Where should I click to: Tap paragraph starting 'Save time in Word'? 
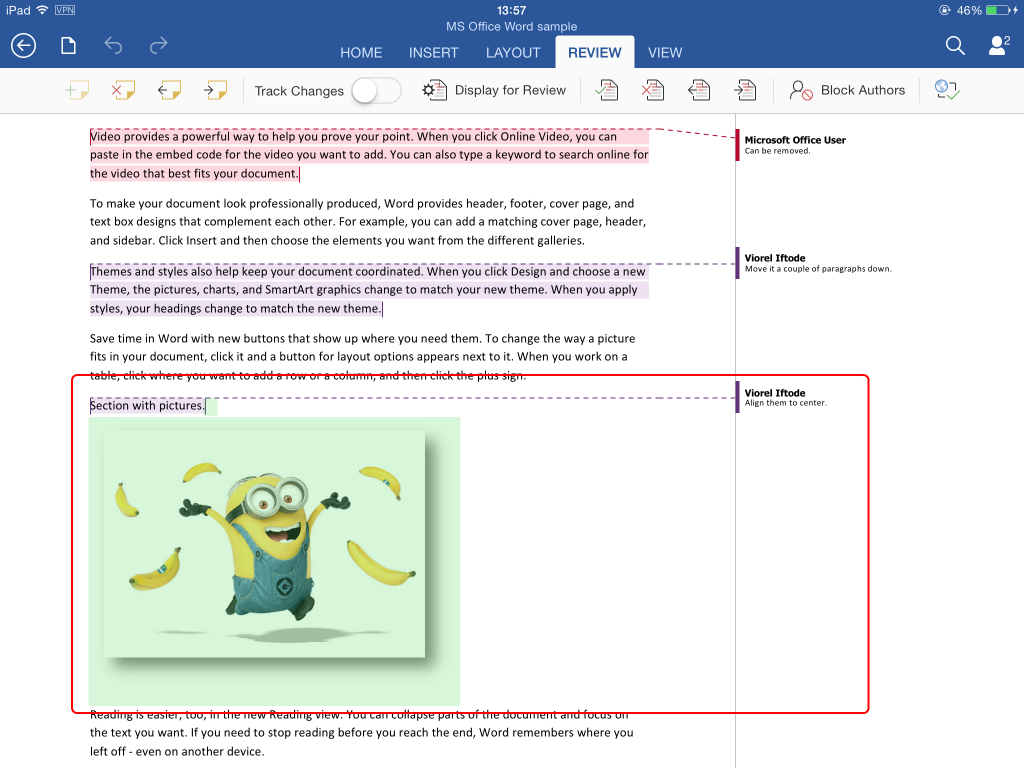pyautogui.click(x=362, y=357)
